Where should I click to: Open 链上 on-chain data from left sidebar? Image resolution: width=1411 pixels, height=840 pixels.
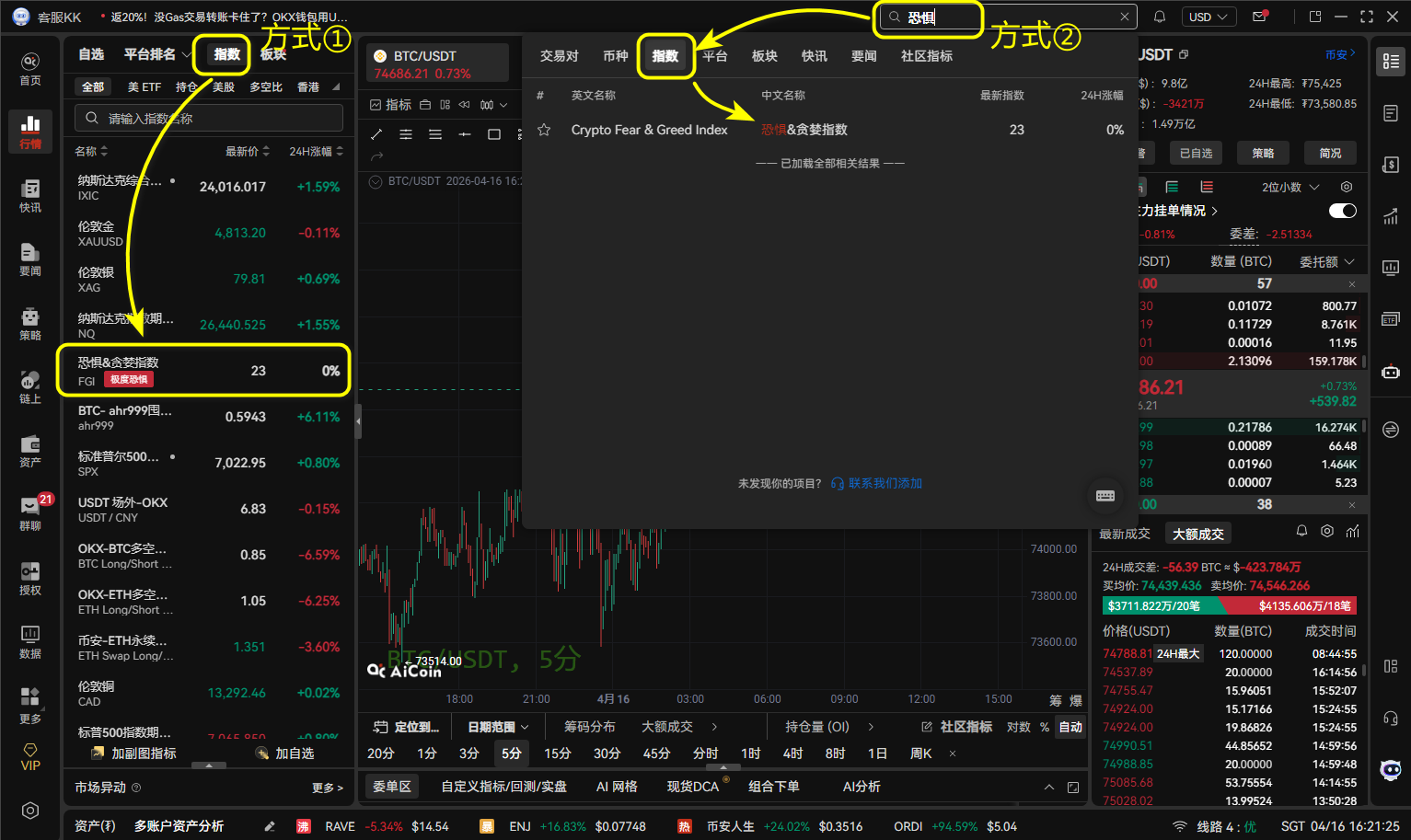pyautogui.click(x=29, y=386)
